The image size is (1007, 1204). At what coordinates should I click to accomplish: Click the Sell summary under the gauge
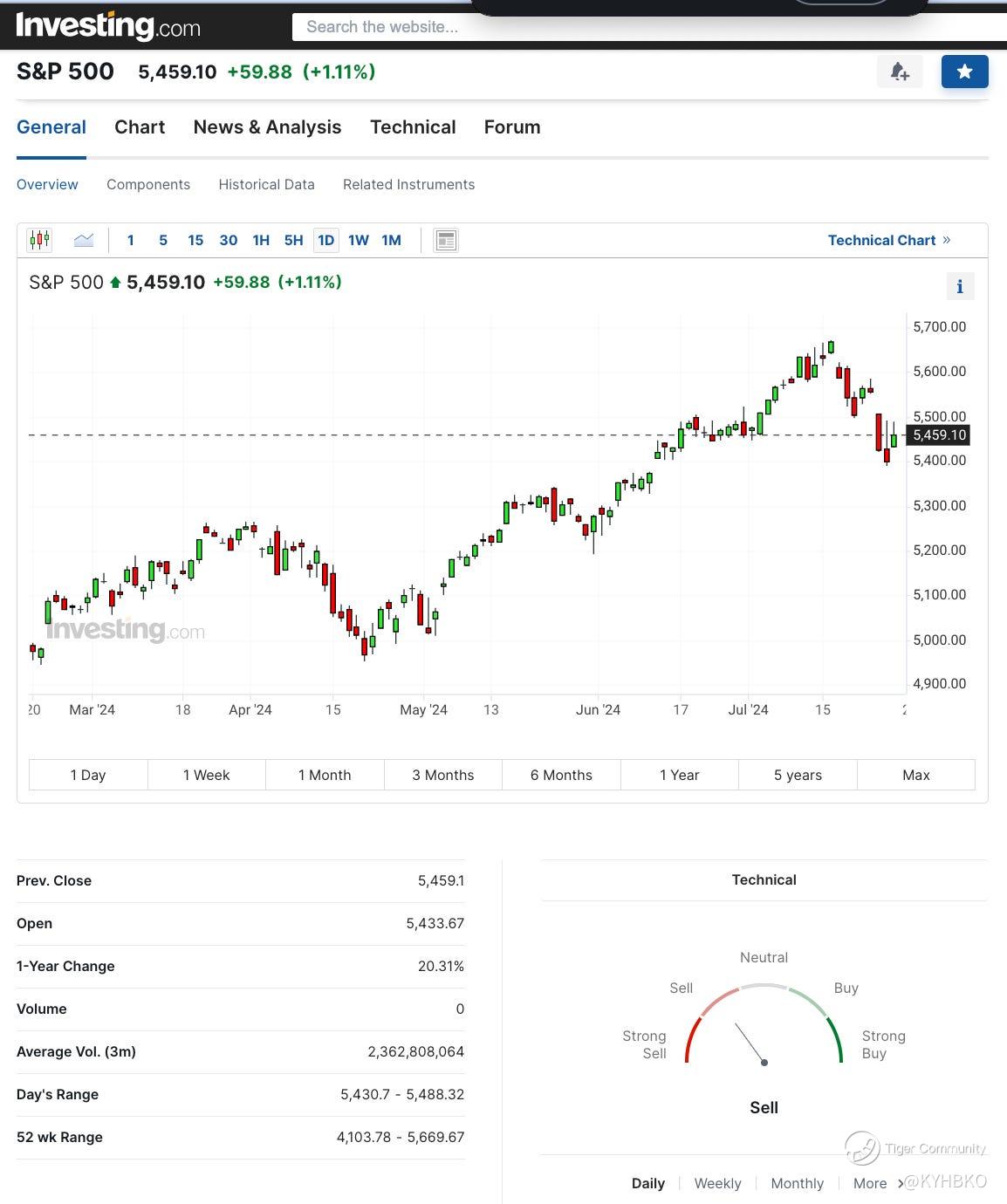click(x=764, y=1107)
